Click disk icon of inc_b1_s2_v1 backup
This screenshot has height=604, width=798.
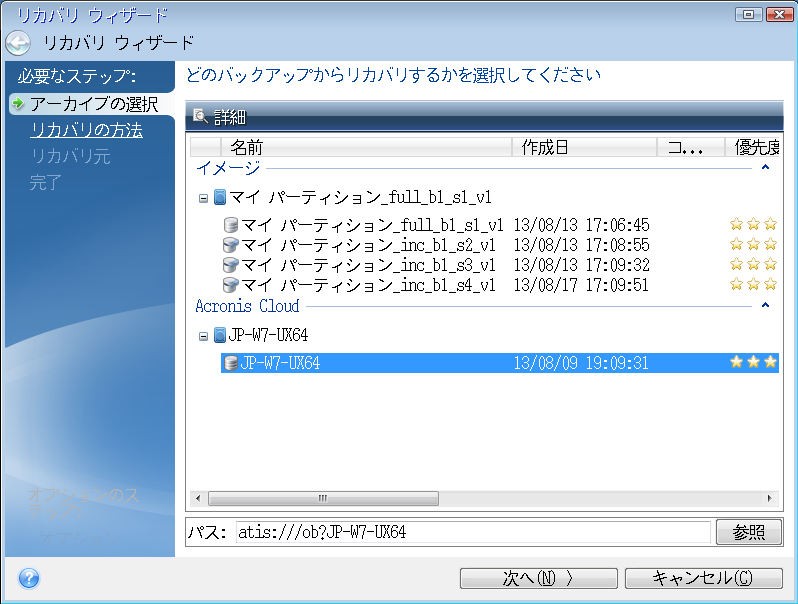coord(231,245)
